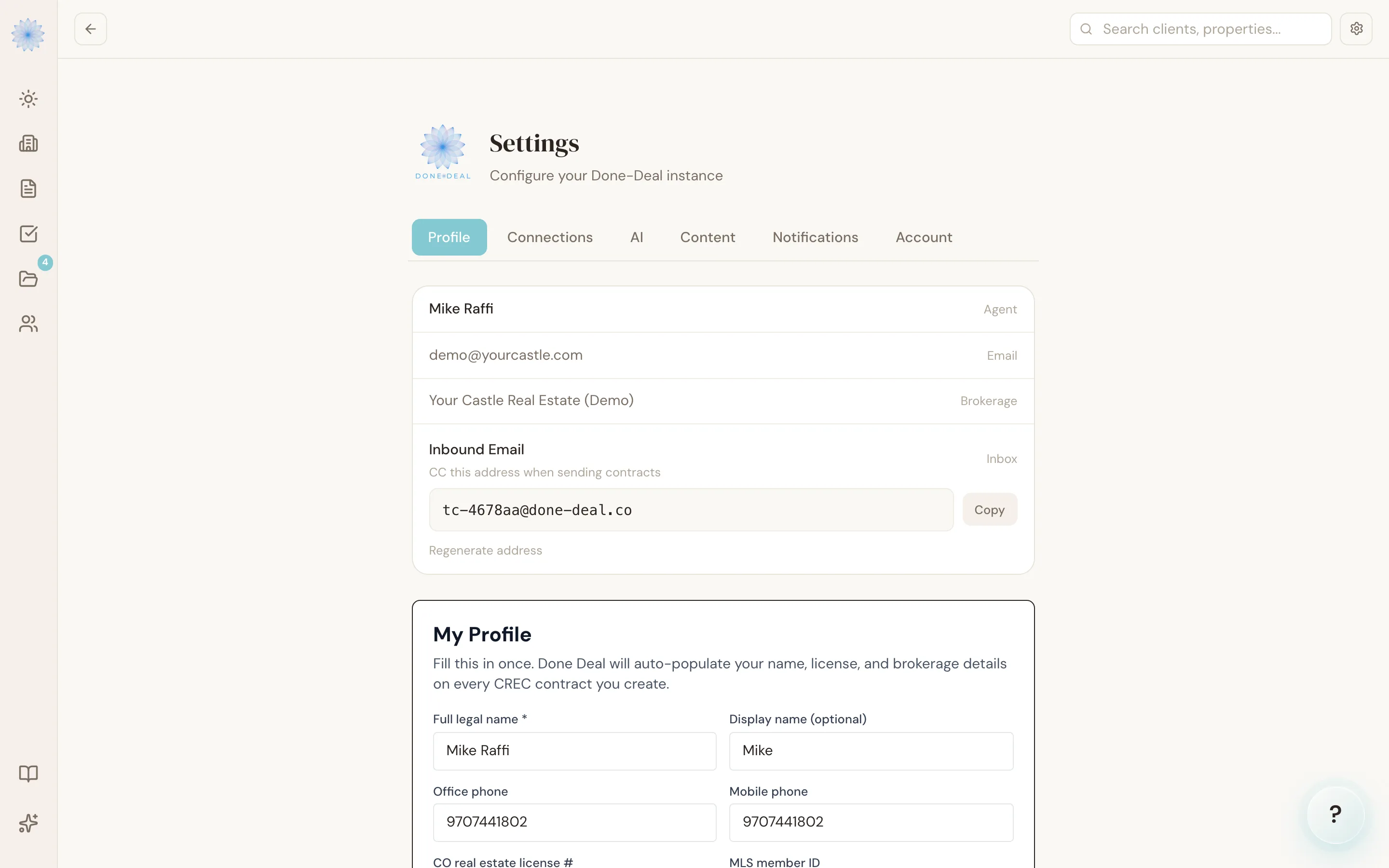Open the people clients icon in sidebar
The height and width of the screenshot is (868, 1389).
[x=28, y=324]
